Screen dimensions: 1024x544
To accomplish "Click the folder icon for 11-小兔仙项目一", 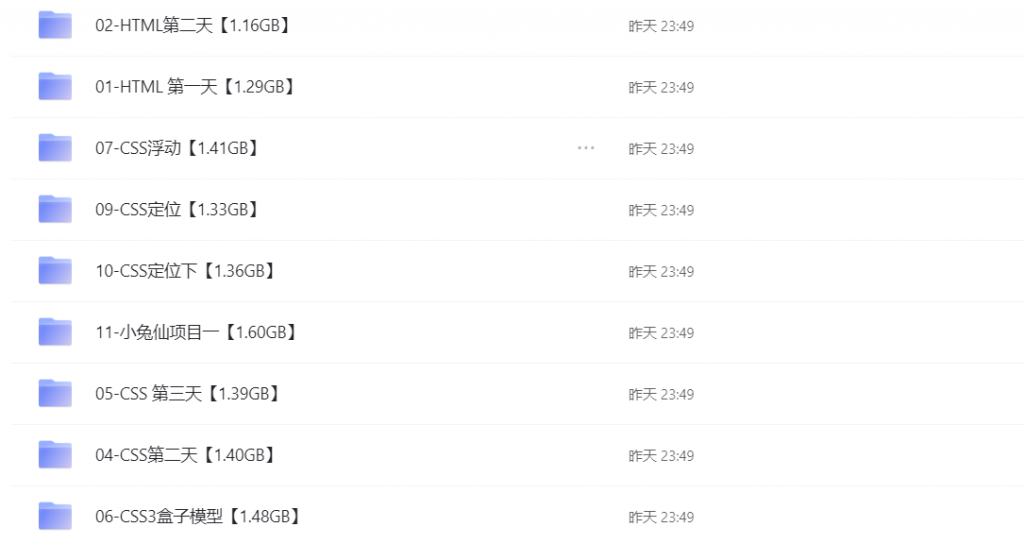I will (x=55, y=332).
